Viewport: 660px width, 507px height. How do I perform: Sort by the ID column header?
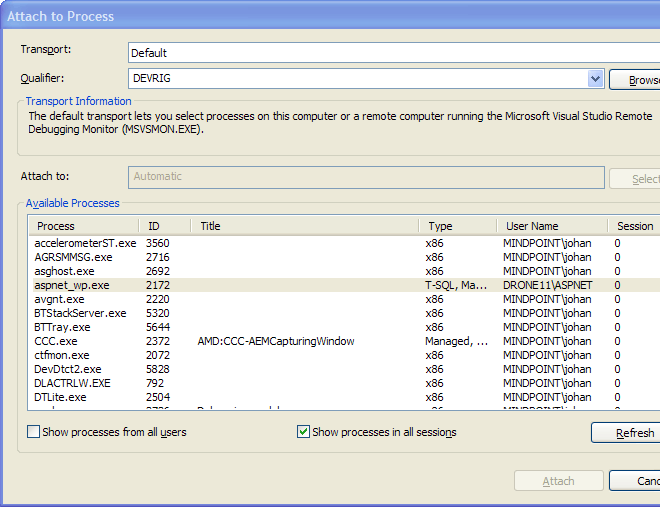[165, 226]
